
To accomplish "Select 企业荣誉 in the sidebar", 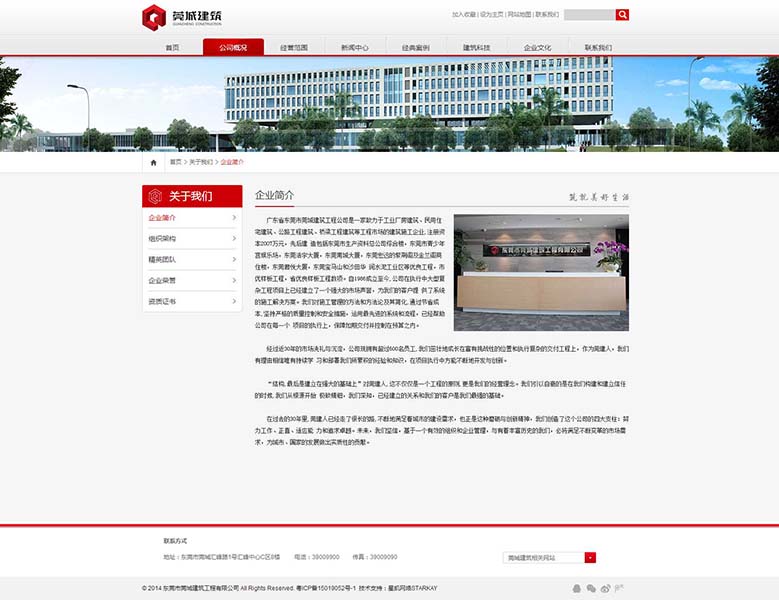I will [162, 281].
